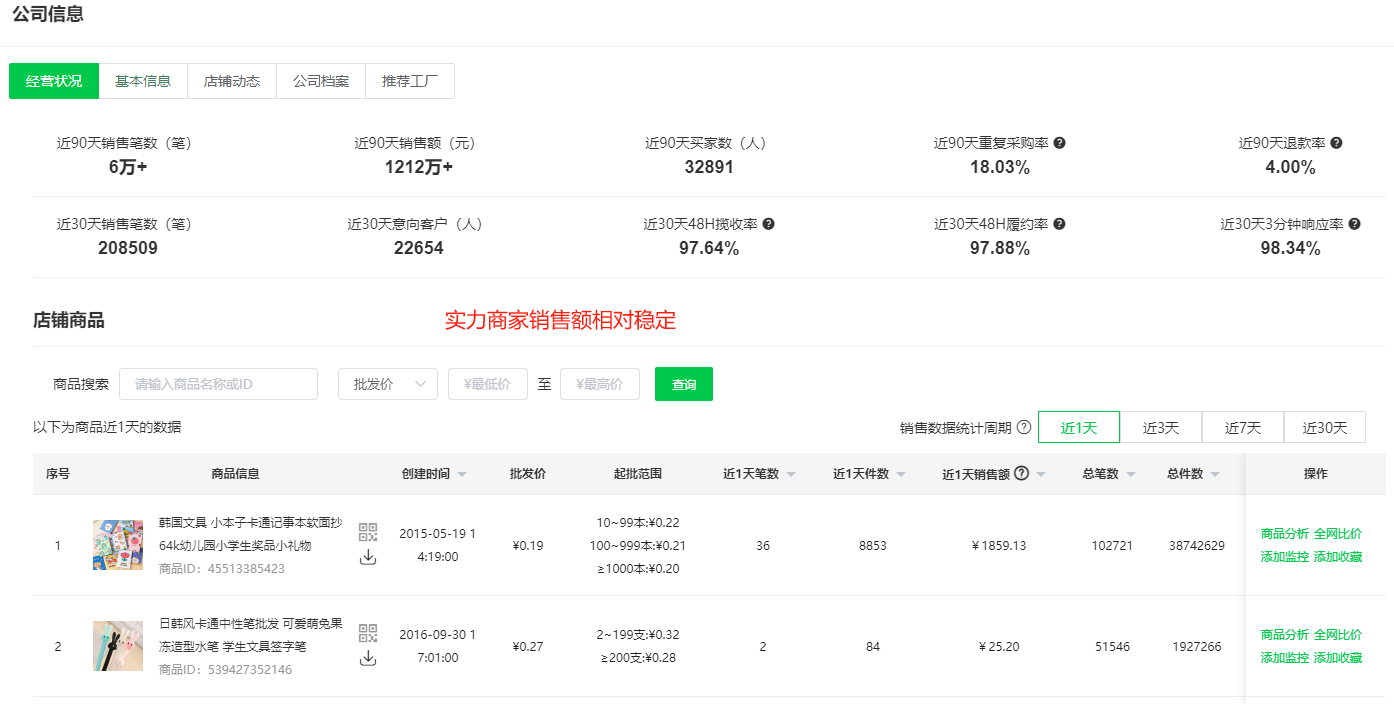
Task: Click the first product thumbnail image
Action: pyautogui.click(x=118, y=545)
